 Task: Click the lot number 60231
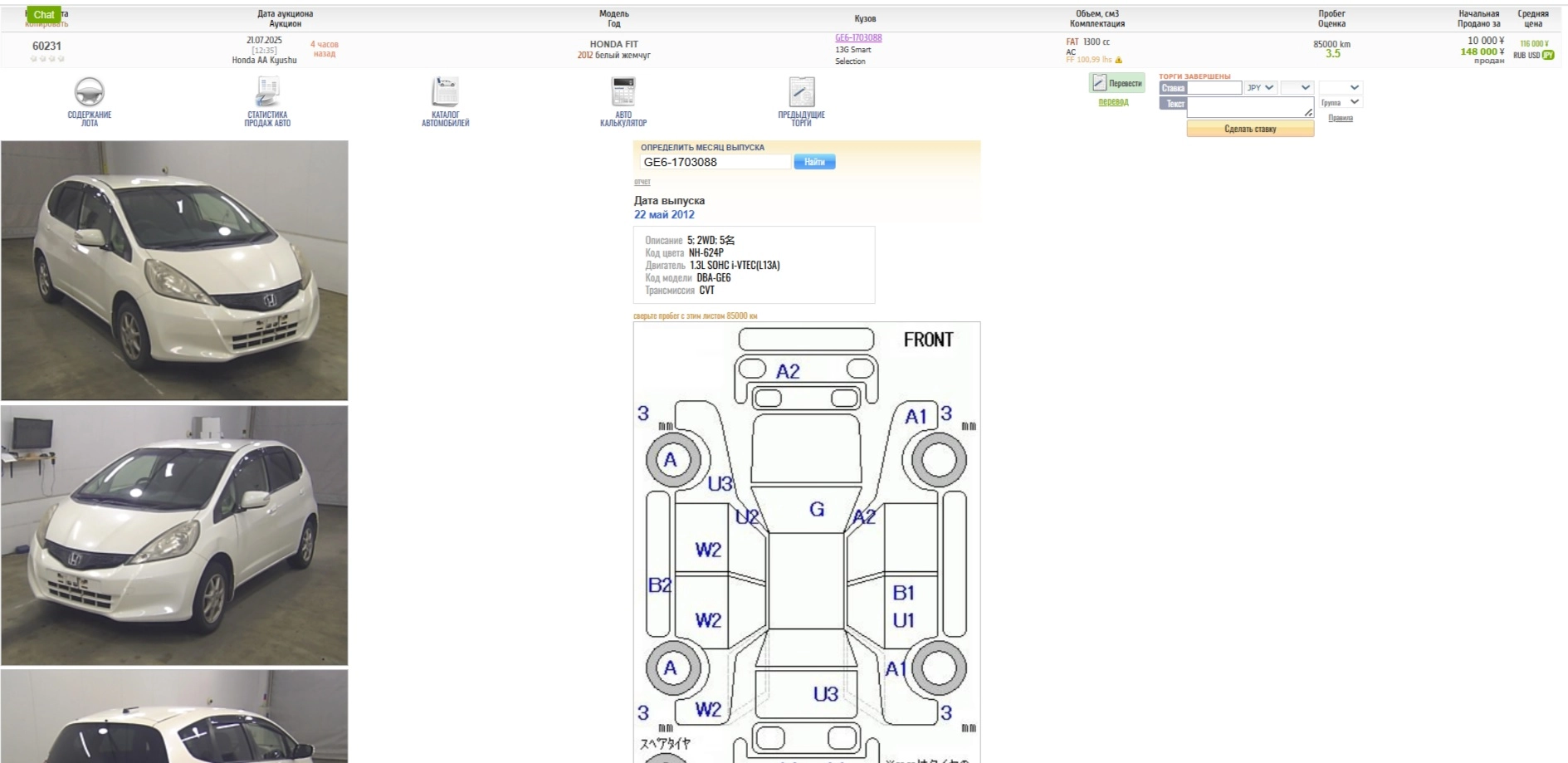tap(46, 46)
